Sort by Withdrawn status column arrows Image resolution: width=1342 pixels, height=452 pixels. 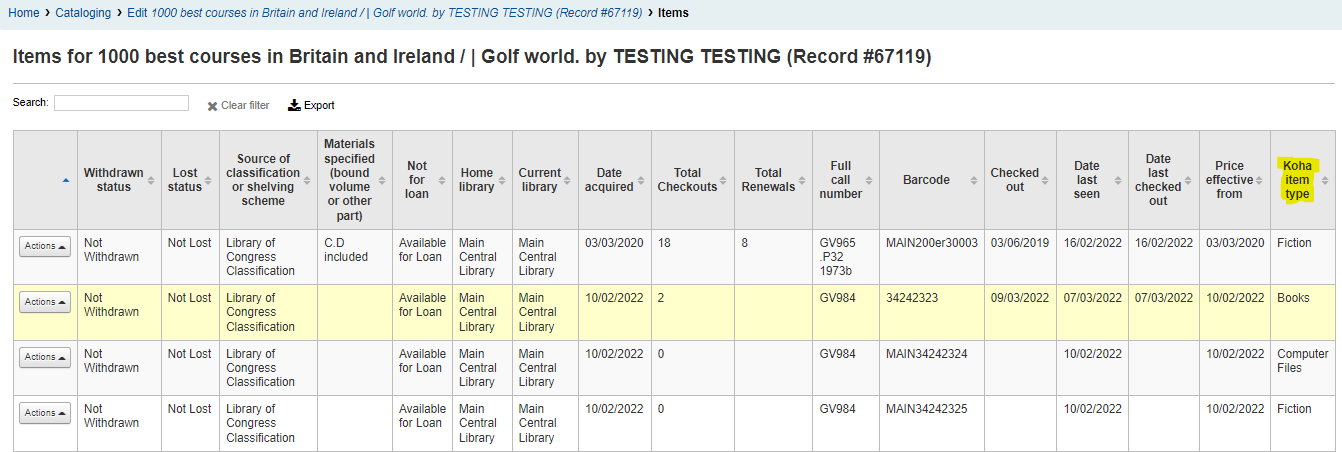pyautogui.click(x=151, y=180)
